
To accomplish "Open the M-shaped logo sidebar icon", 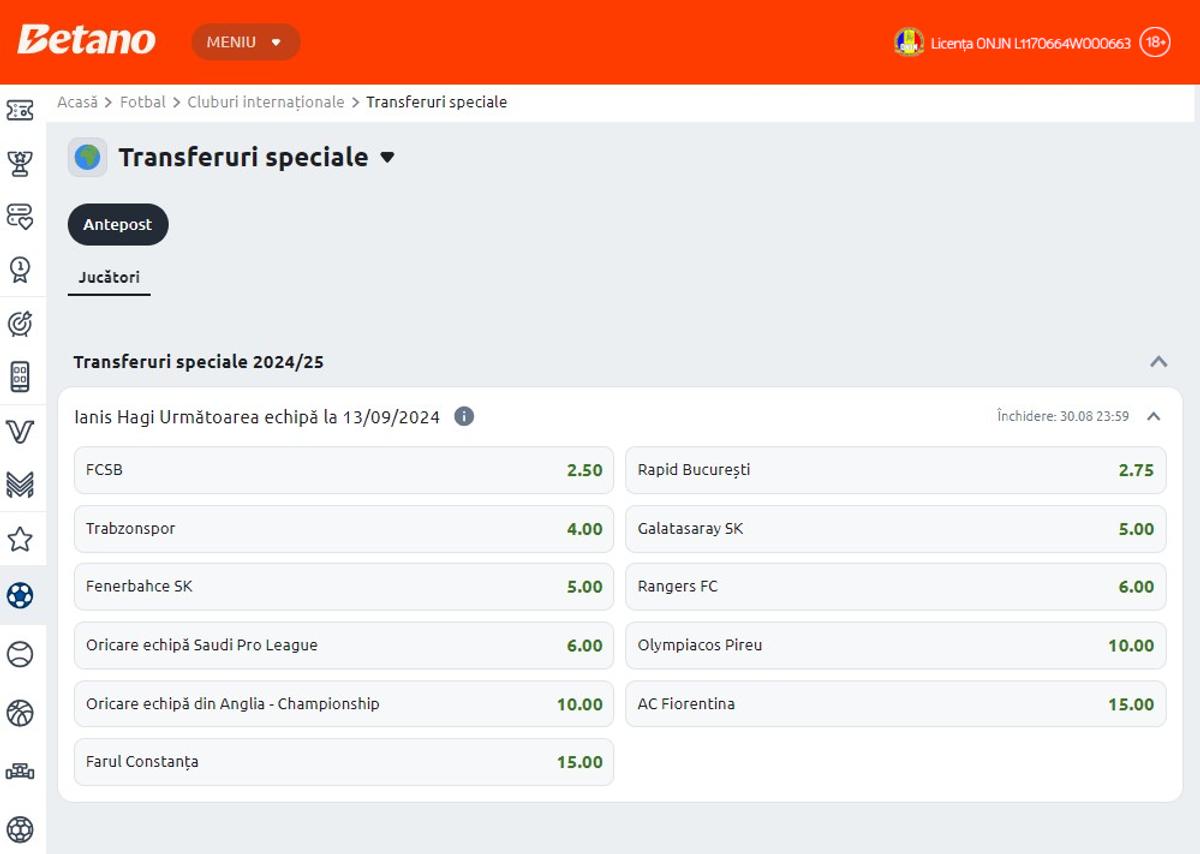I will [20, 485].
